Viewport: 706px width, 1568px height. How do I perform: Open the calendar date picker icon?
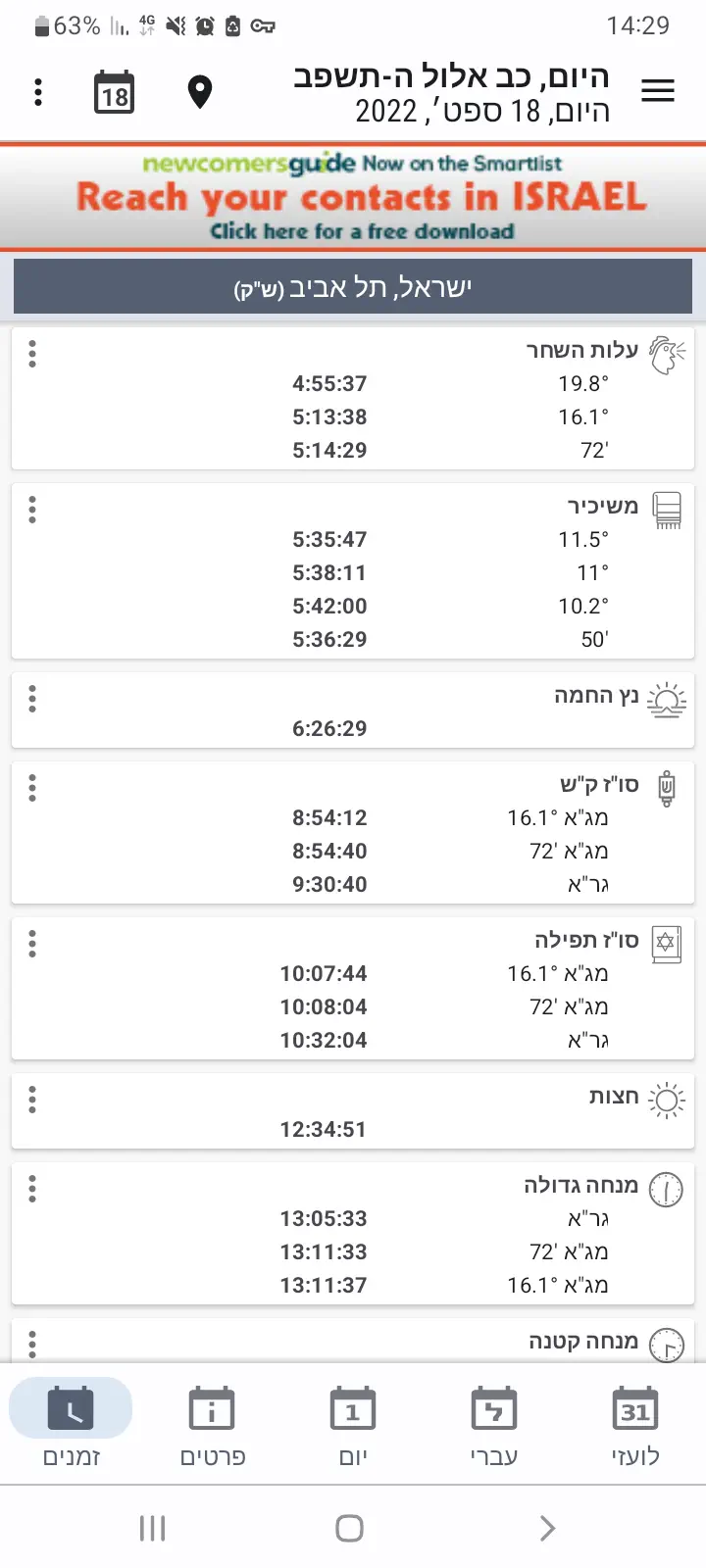pos(115,93)
